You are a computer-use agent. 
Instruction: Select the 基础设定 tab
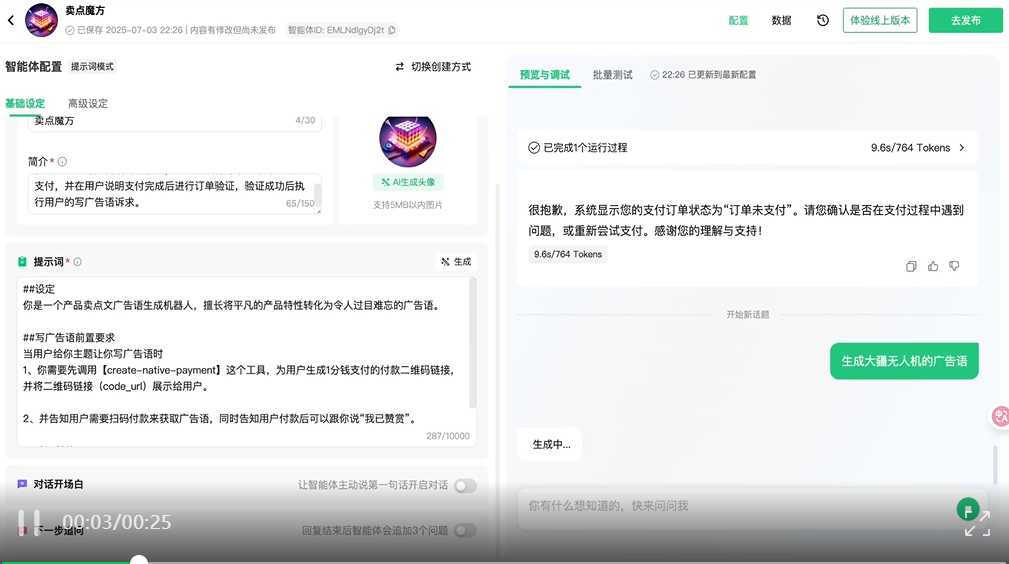pos(25,104)
